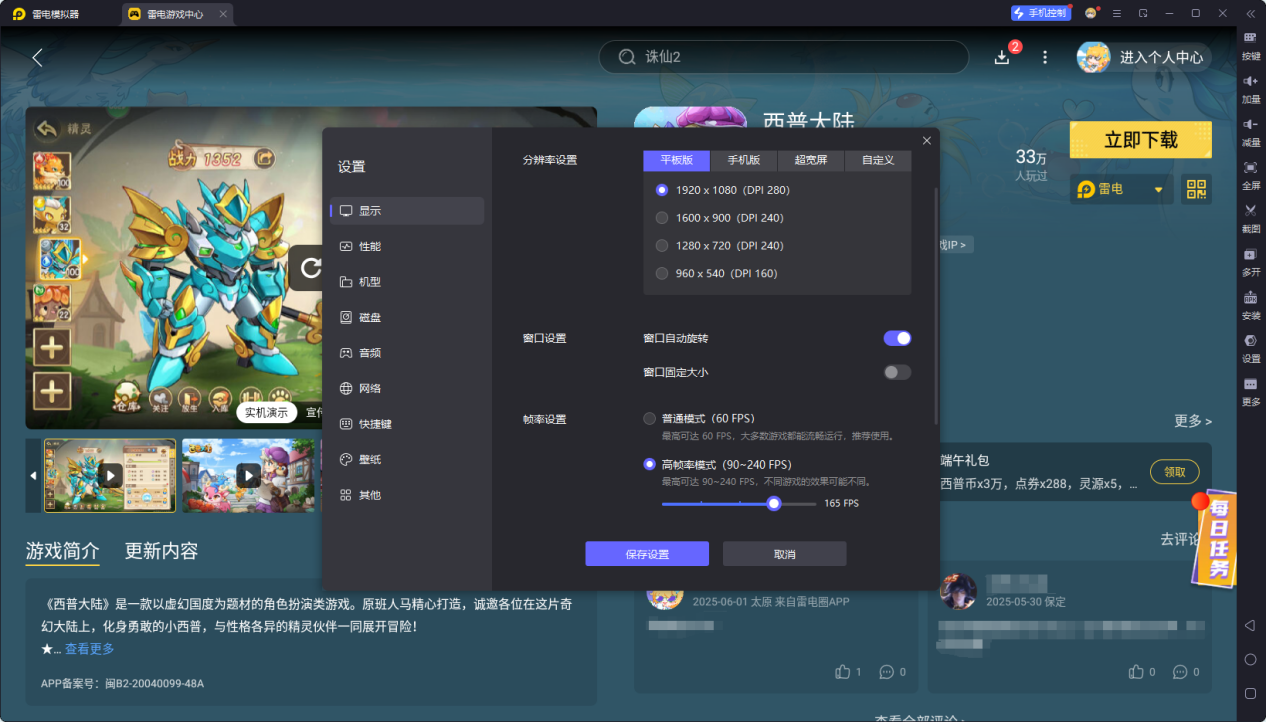Click the search field containing 诛仙2
1266x722 pixels.
coord(784,57)
